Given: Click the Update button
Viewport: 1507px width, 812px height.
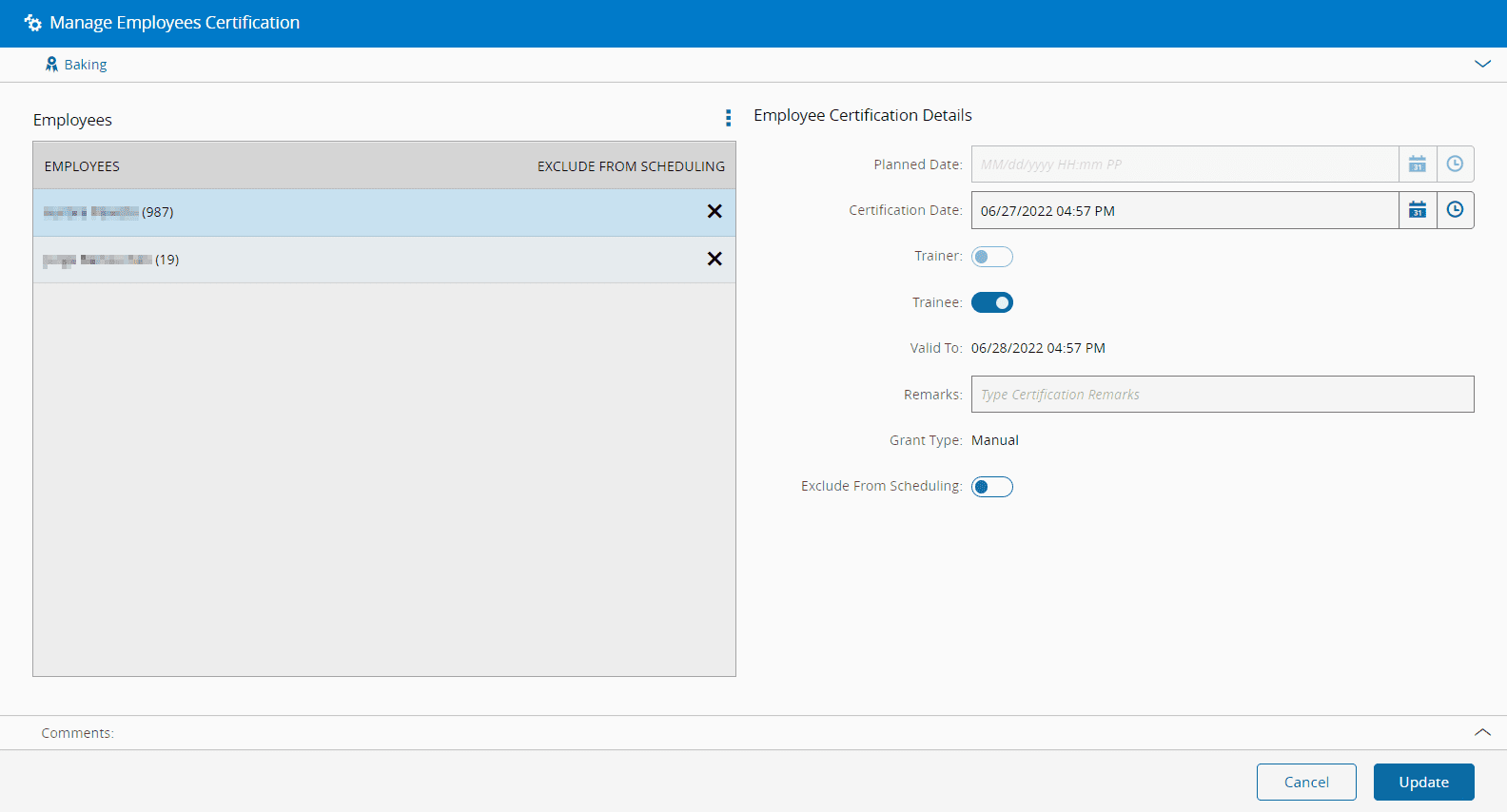Looking at the screenshot, I should click(1423, 782).
